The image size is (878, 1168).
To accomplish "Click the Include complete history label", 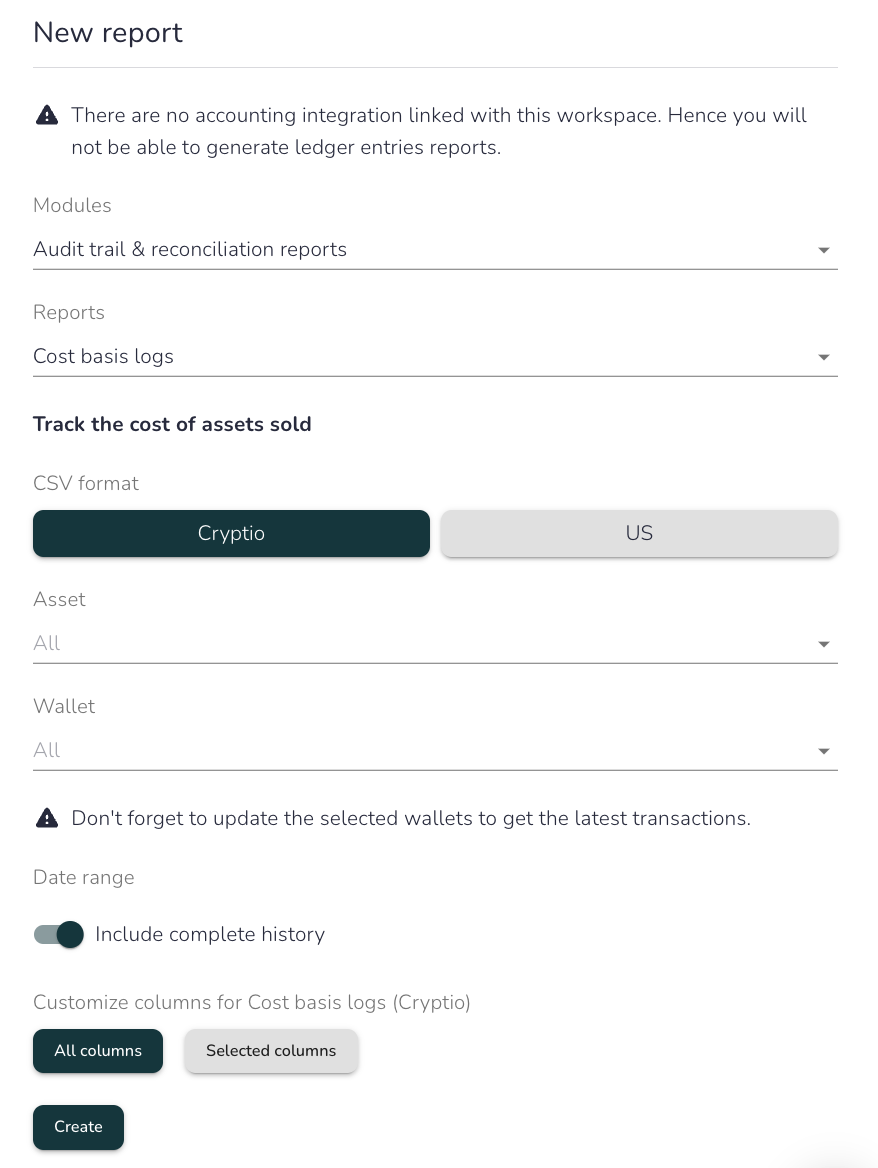I will [210, 934].
